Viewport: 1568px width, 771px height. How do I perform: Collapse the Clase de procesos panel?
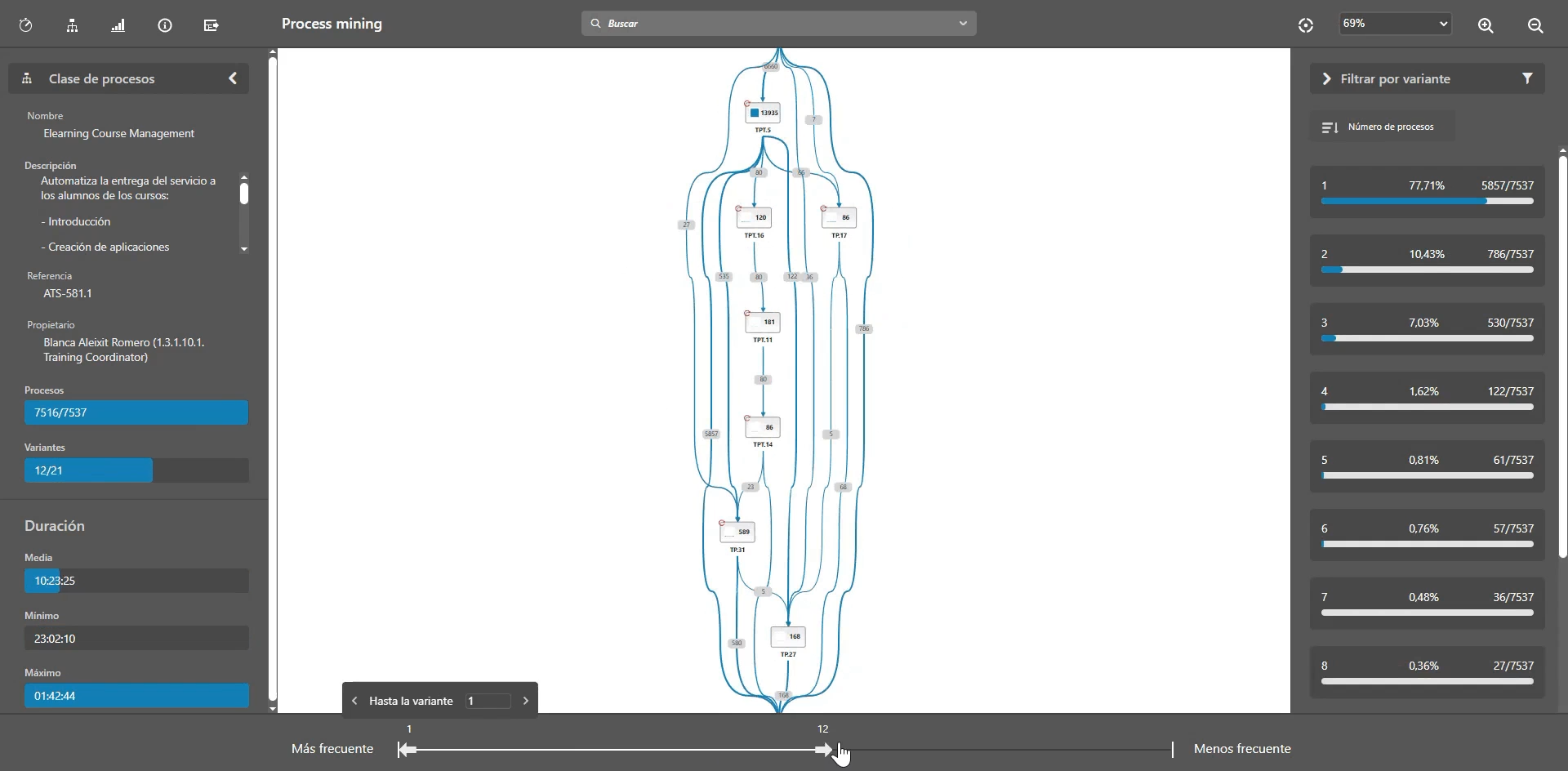click(233, 78)
